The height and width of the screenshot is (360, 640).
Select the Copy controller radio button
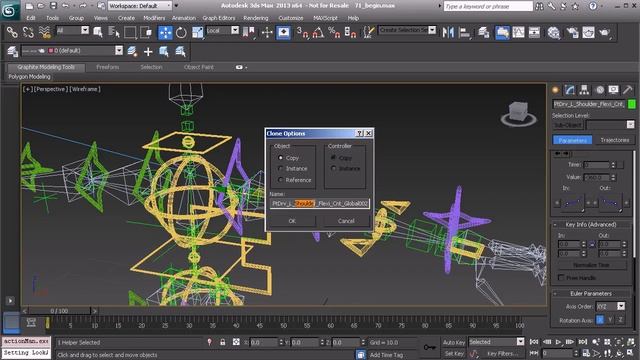click(x=333, y=158)
